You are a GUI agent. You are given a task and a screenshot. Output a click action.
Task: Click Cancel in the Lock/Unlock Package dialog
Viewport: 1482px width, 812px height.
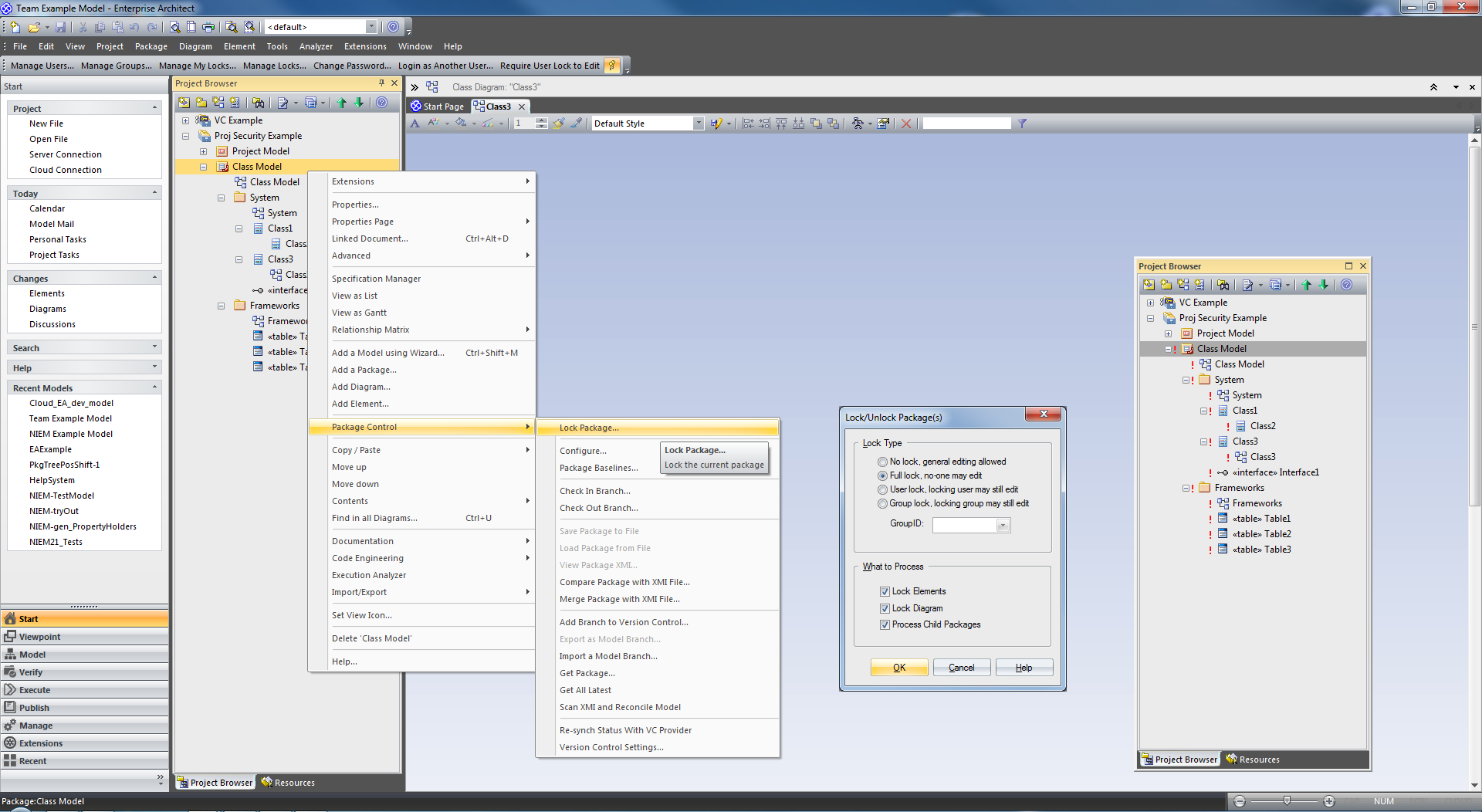pos(961,668)
